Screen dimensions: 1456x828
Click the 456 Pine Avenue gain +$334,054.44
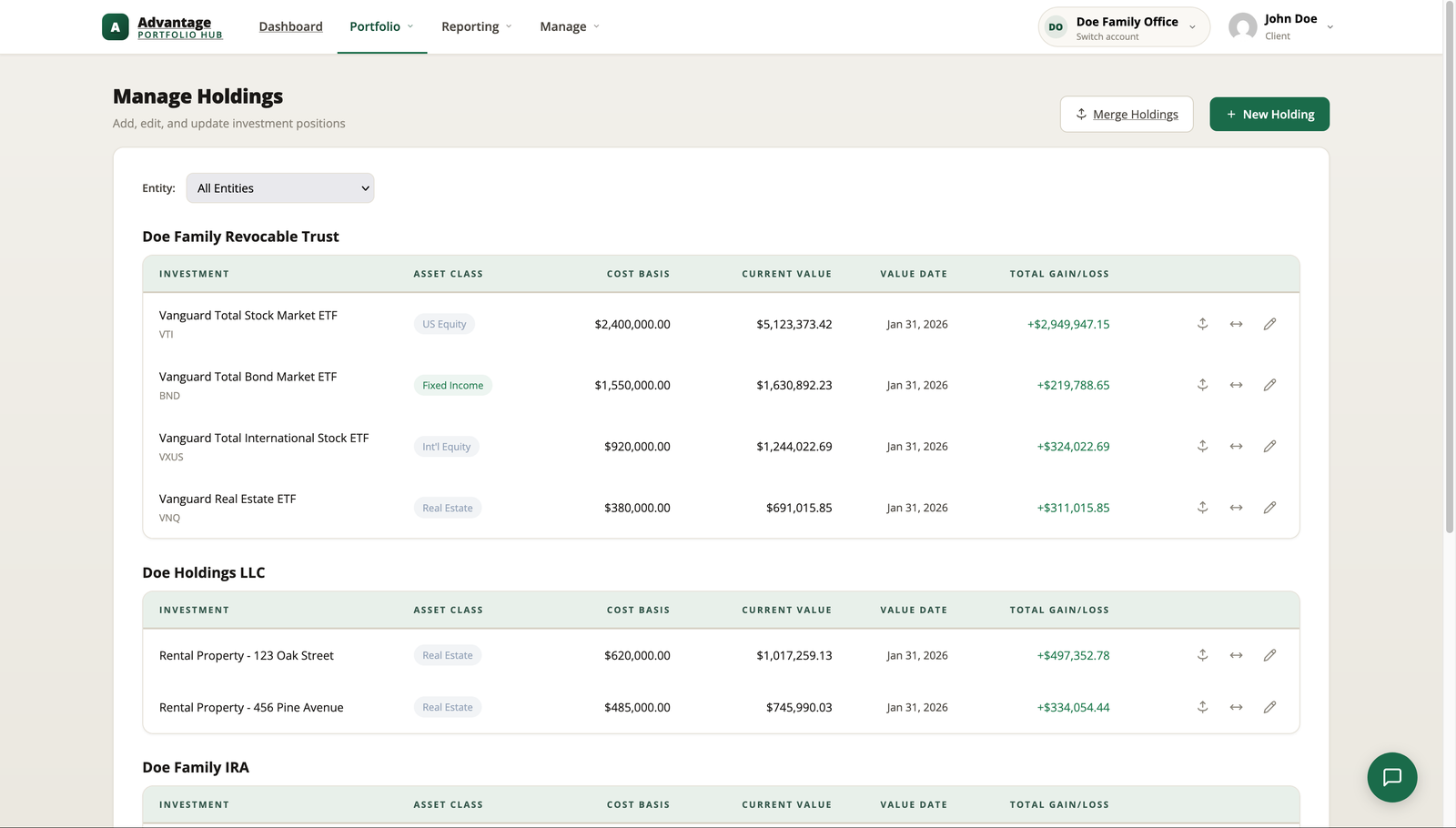point(1073,707)
